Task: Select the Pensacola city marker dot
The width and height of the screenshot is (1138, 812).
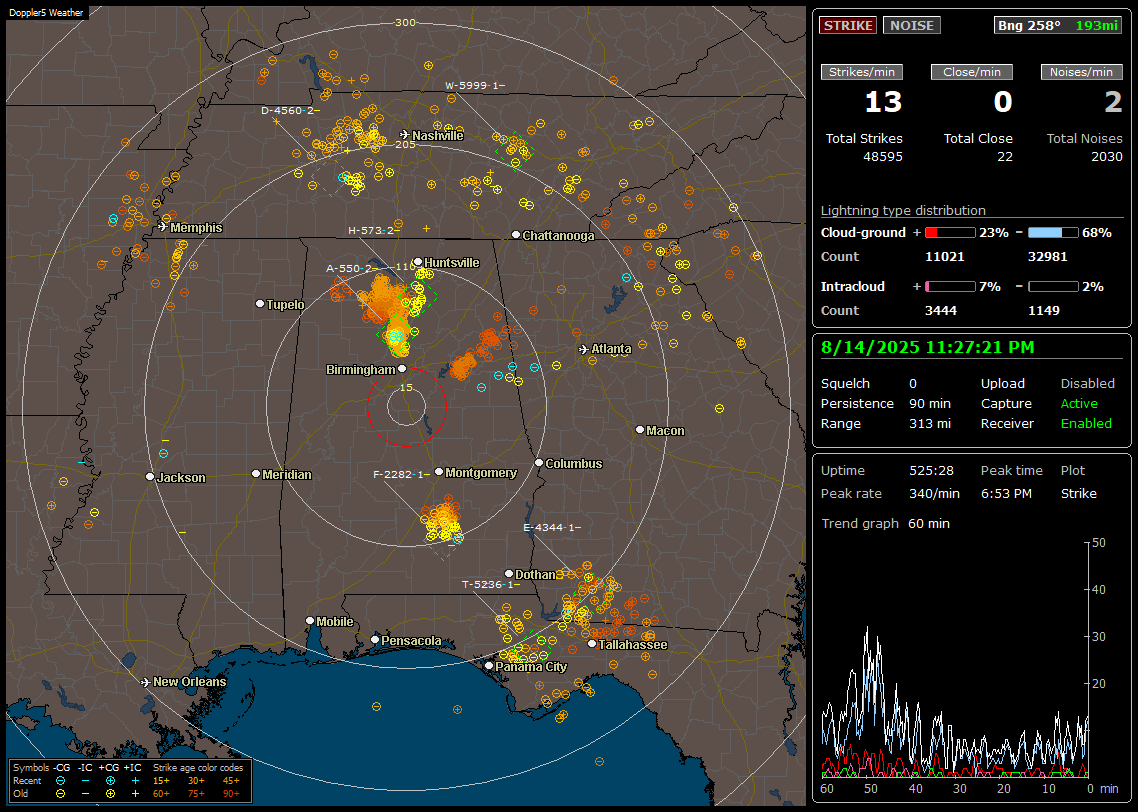Action: click(375, 640)
